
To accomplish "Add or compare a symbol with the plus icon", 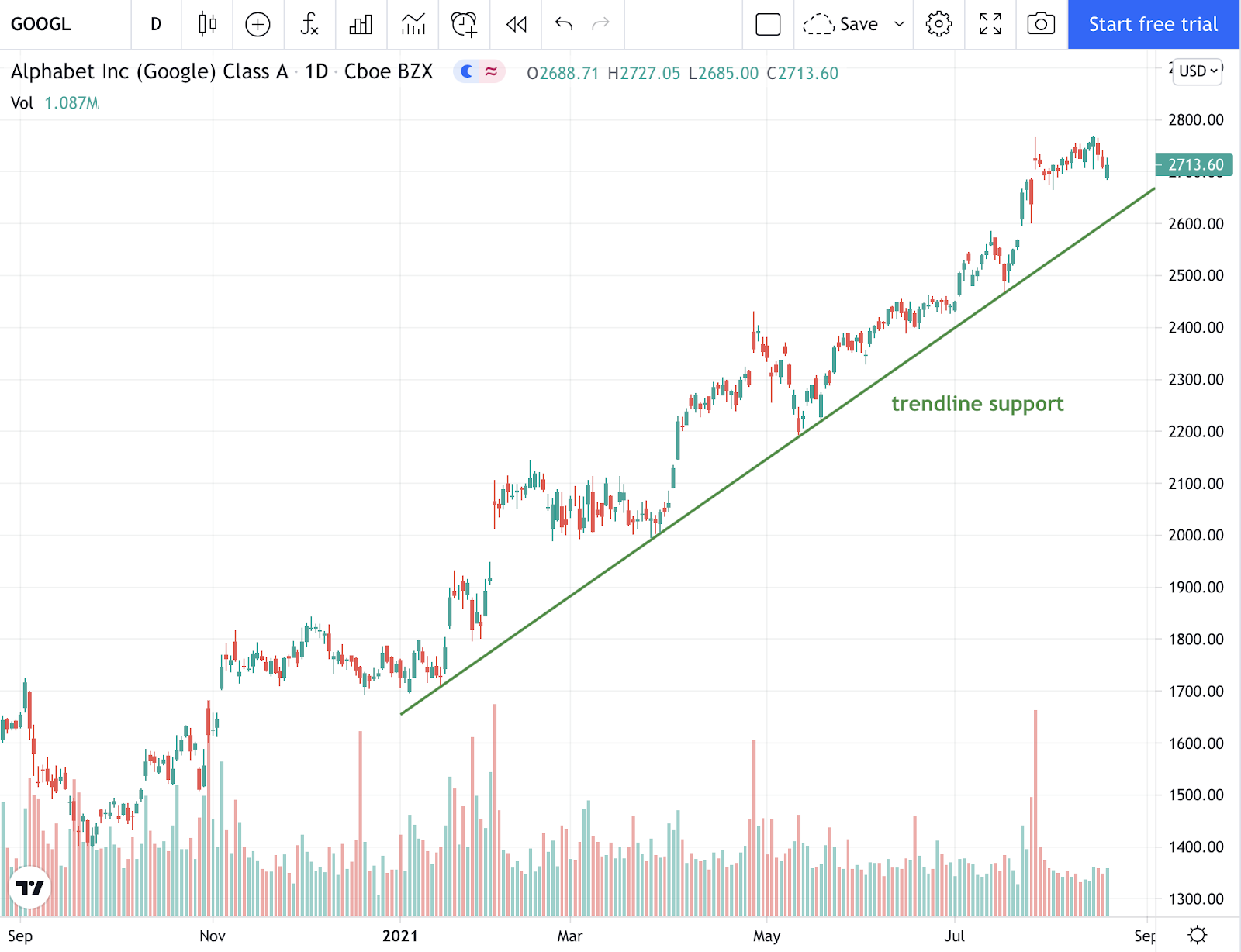I will click(258, 24).
